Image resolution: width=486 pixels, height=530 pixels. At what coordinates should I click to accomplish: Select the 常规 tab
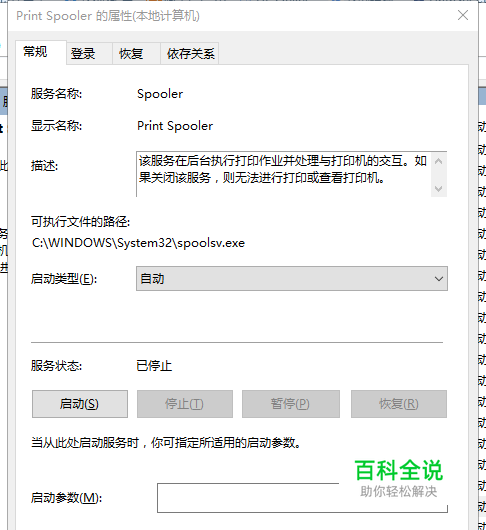point(41,52)
